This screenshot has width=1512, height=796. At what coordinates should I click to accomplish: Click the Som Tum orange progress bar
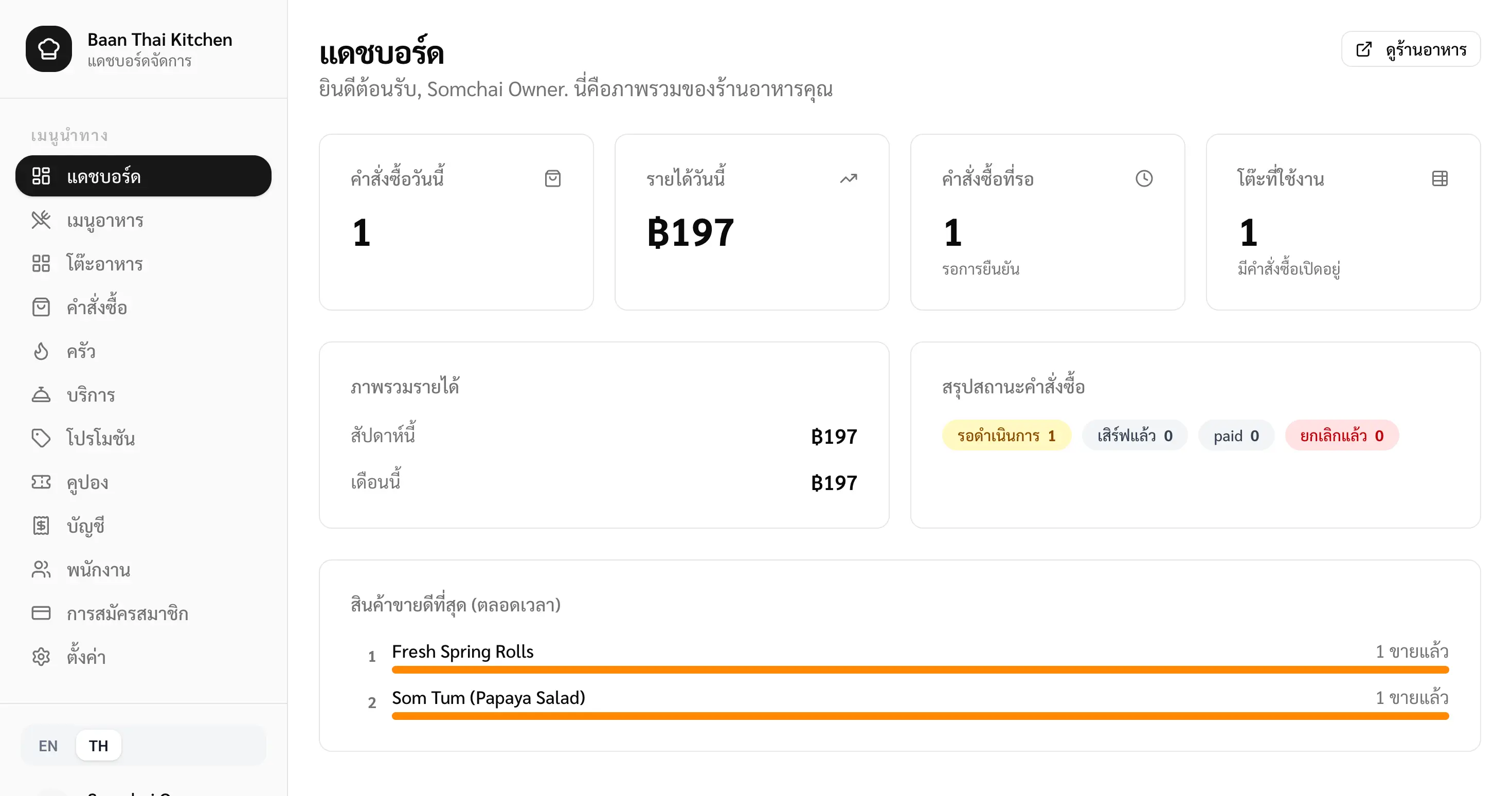coord(921,716)
